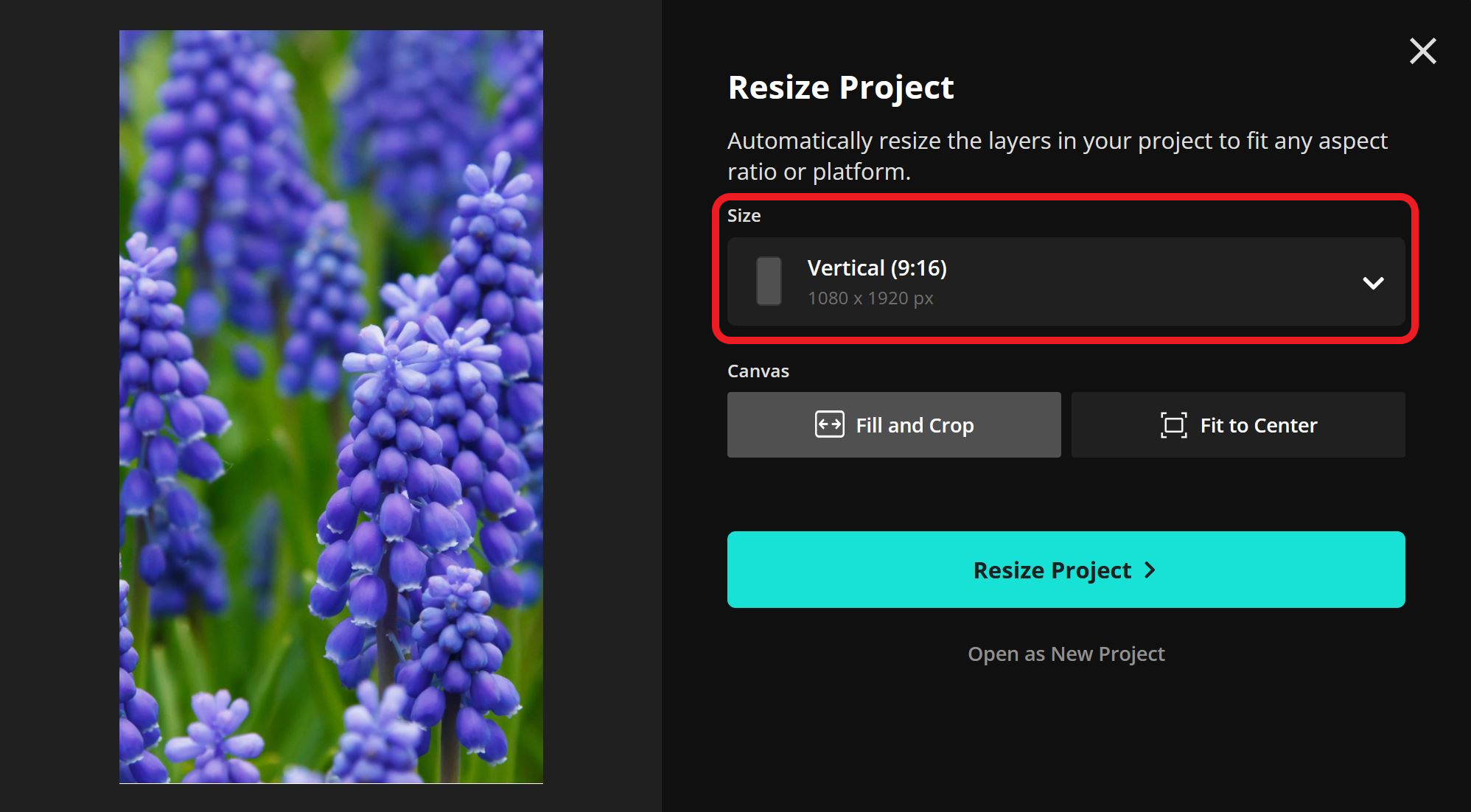Click the automatic resize description text

1057,156
